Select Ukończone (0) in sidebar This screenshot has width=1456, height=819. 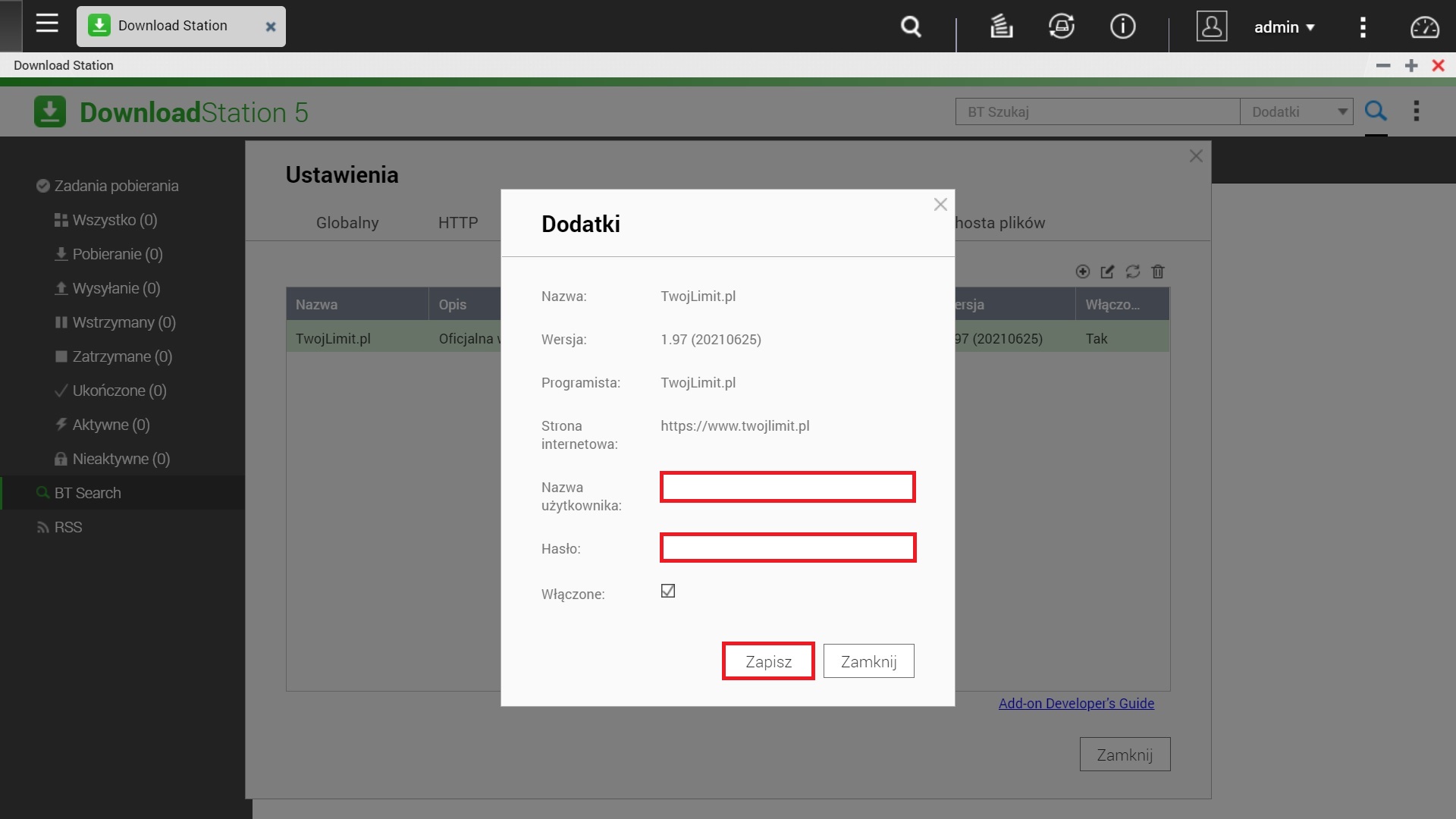111,391
